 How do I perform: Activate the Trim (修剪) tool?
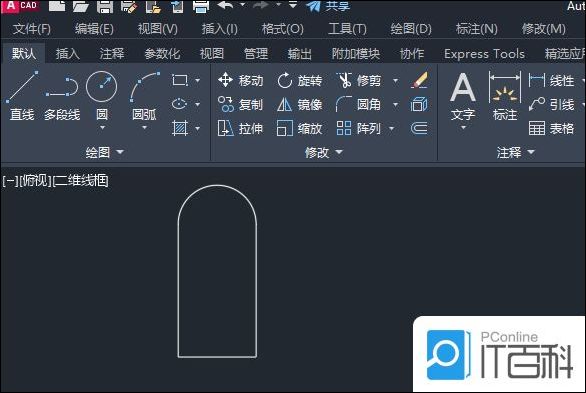pos(358,80)
